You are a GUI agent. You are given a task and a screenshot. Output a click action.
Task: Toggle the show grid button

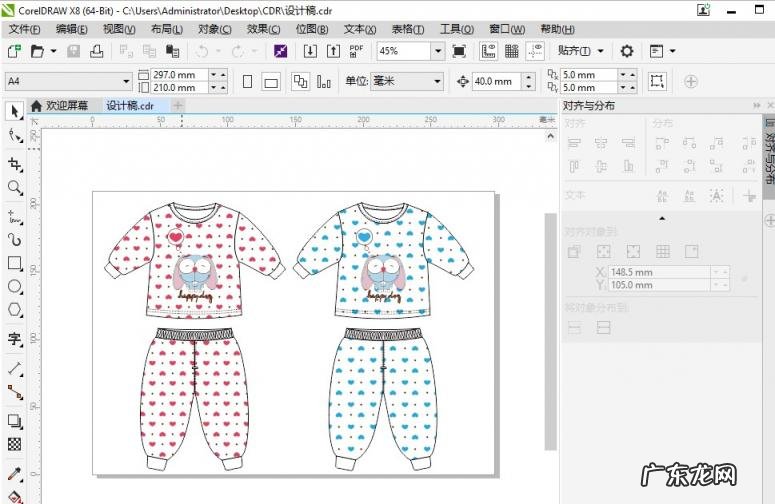coord(512,51)
